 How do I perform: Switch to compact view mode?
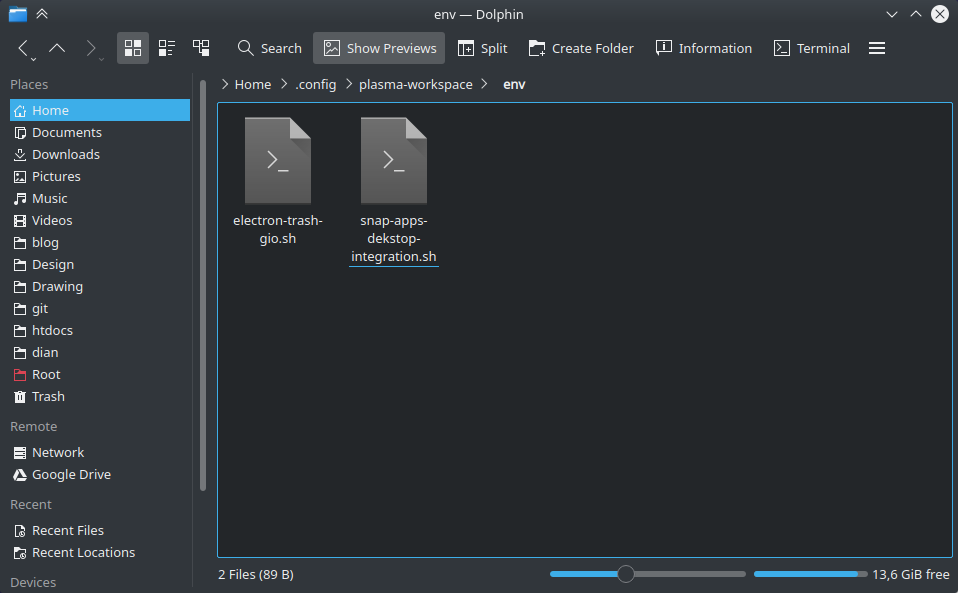point(166,47)
